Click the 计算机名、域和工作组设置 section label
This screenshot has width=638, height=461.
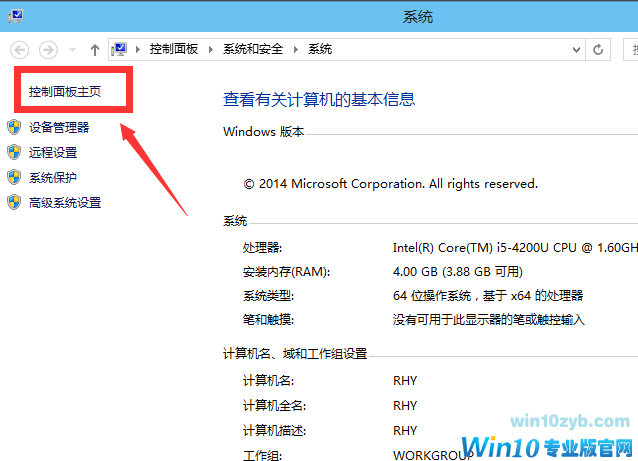tap(295, 354)
